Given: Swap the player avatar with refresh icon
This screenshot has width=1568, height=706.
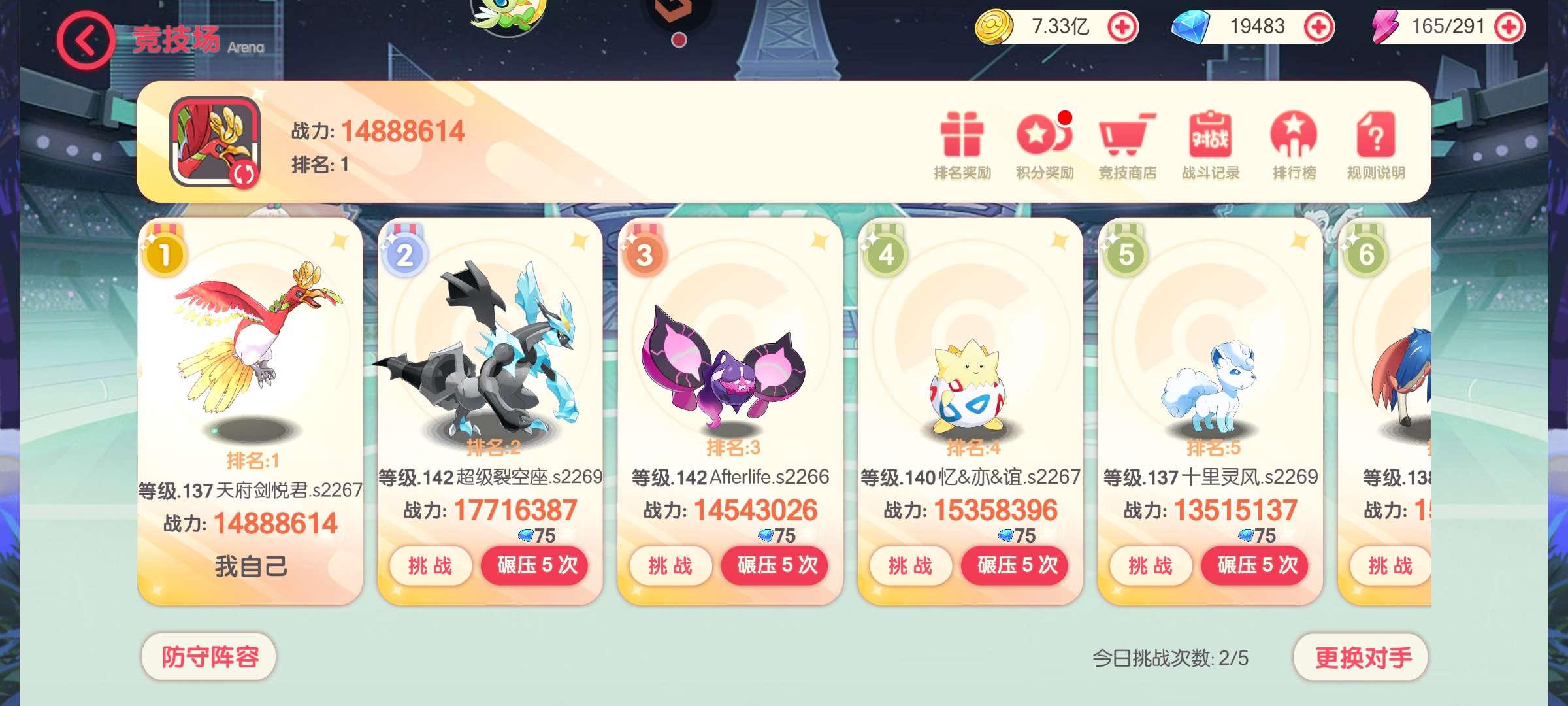Looking at the screenshot, I should click(244, 174).
